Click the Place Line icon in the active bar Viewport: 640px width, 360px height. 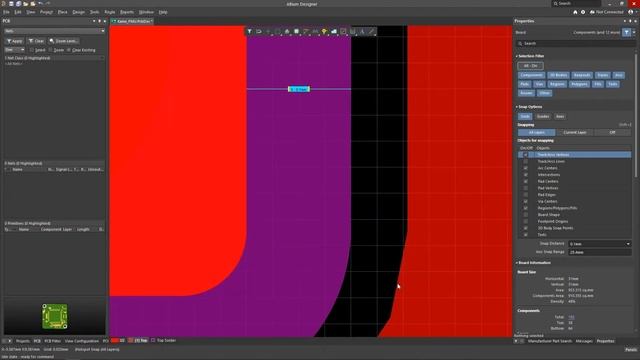click(x=371, y=31)
